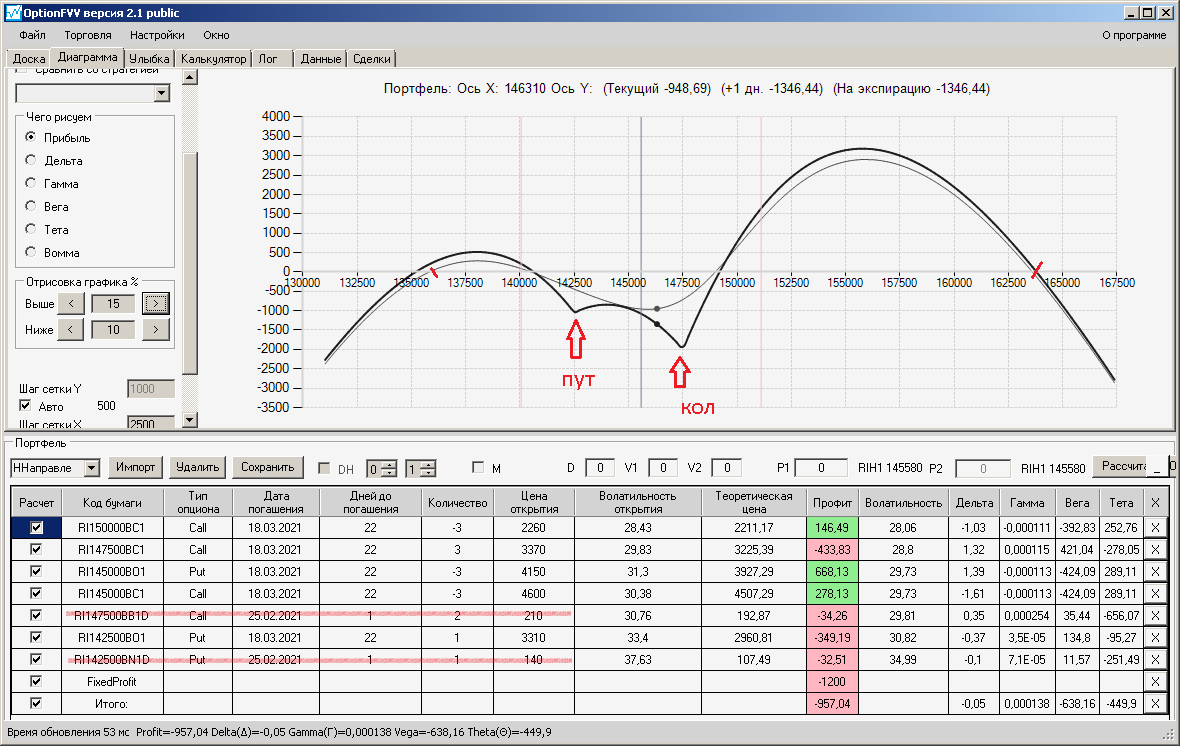Enable the DH checkbox
Image resolution: width=1180 pixels, height=746 pixels.
324,468
